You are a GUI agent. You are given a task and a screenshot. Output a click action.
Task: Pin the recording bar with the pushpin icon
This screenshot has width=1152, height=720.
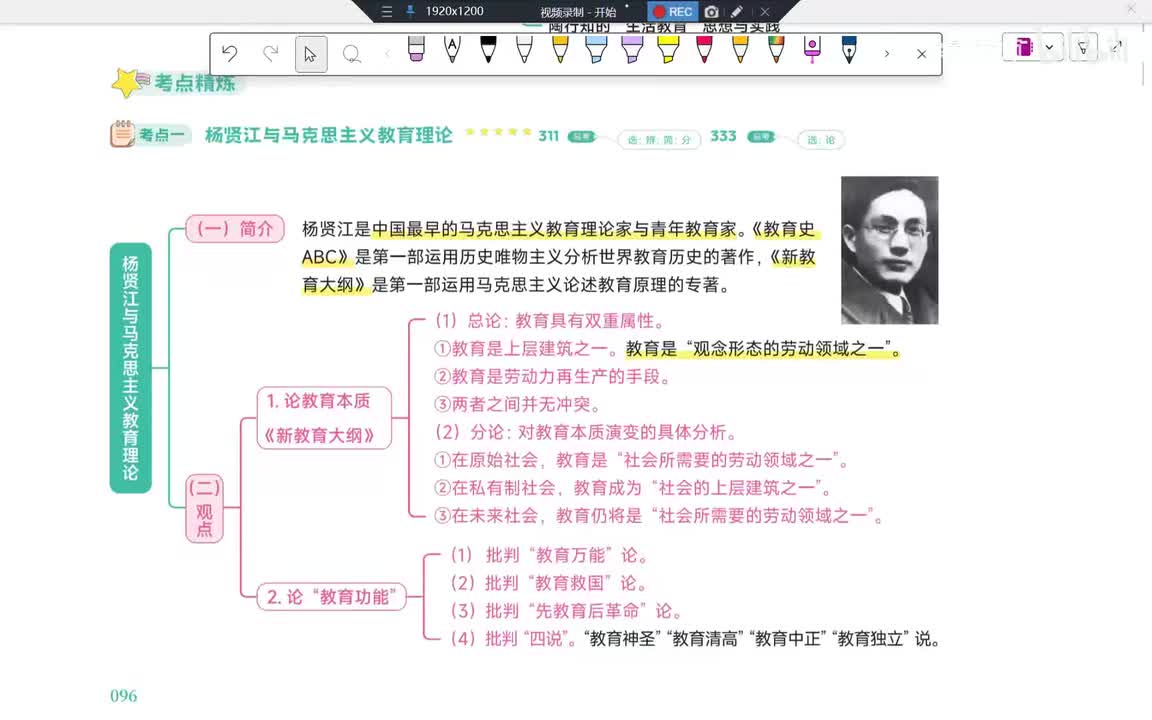point(410,11)
